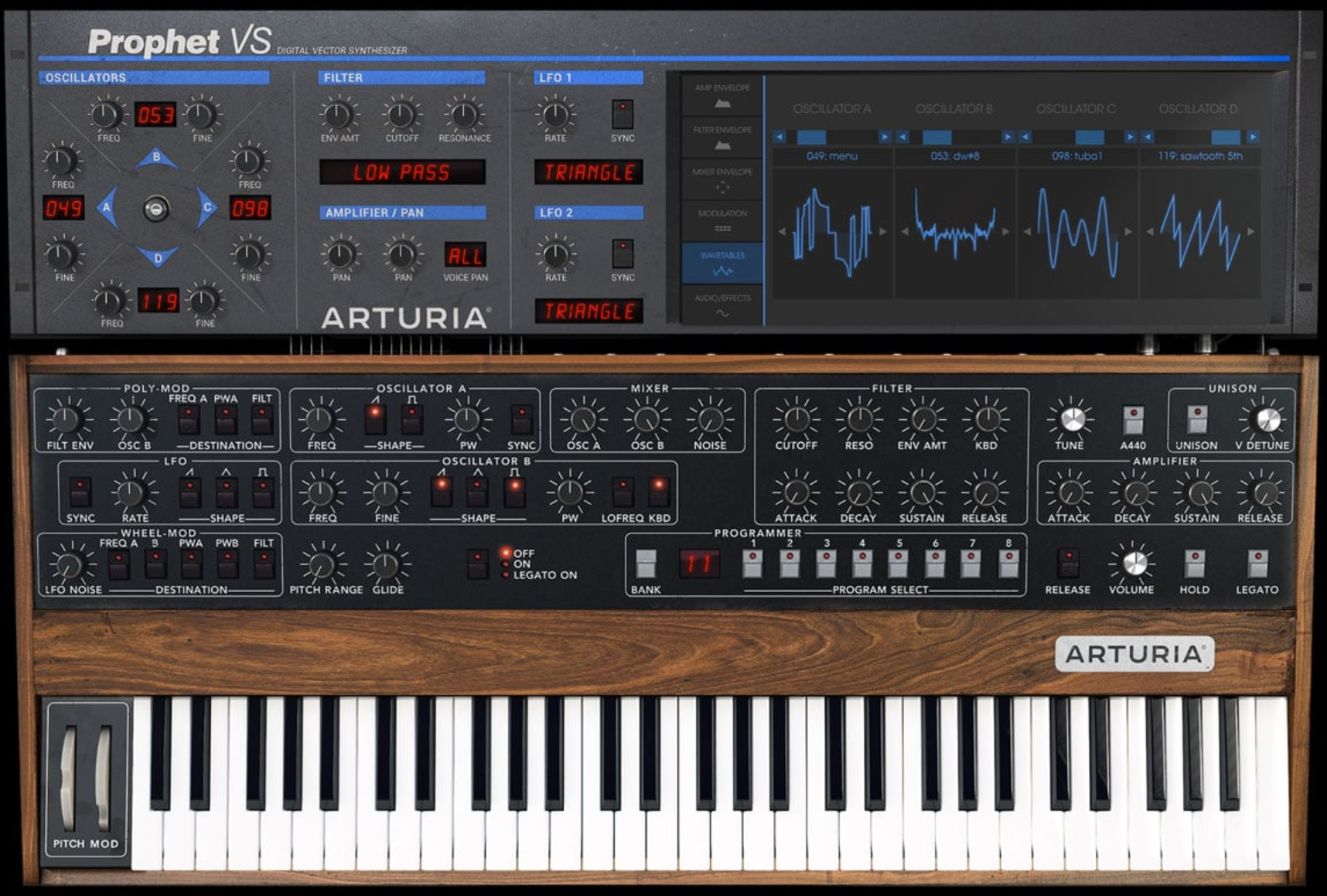
Task: Toggle Poly-Mod Filt destination switch
Action: point(262,421)
